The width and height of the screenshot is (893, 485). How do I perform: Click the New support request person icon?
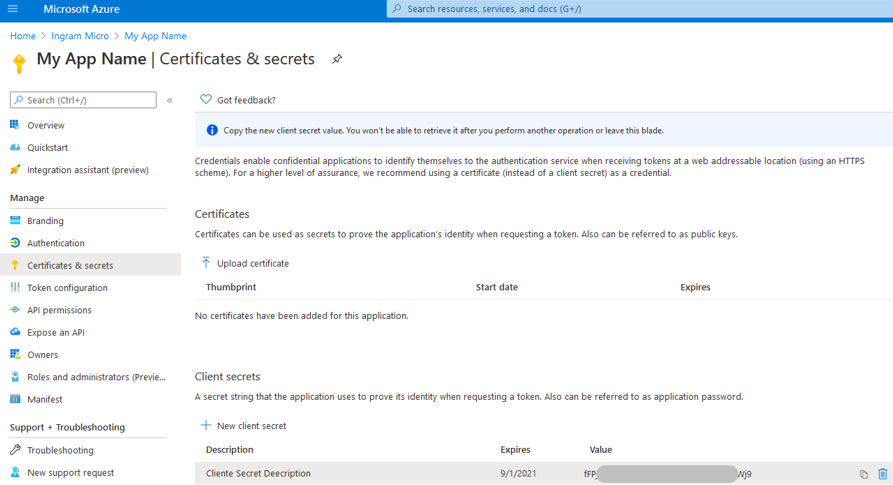tap(15, 472)
